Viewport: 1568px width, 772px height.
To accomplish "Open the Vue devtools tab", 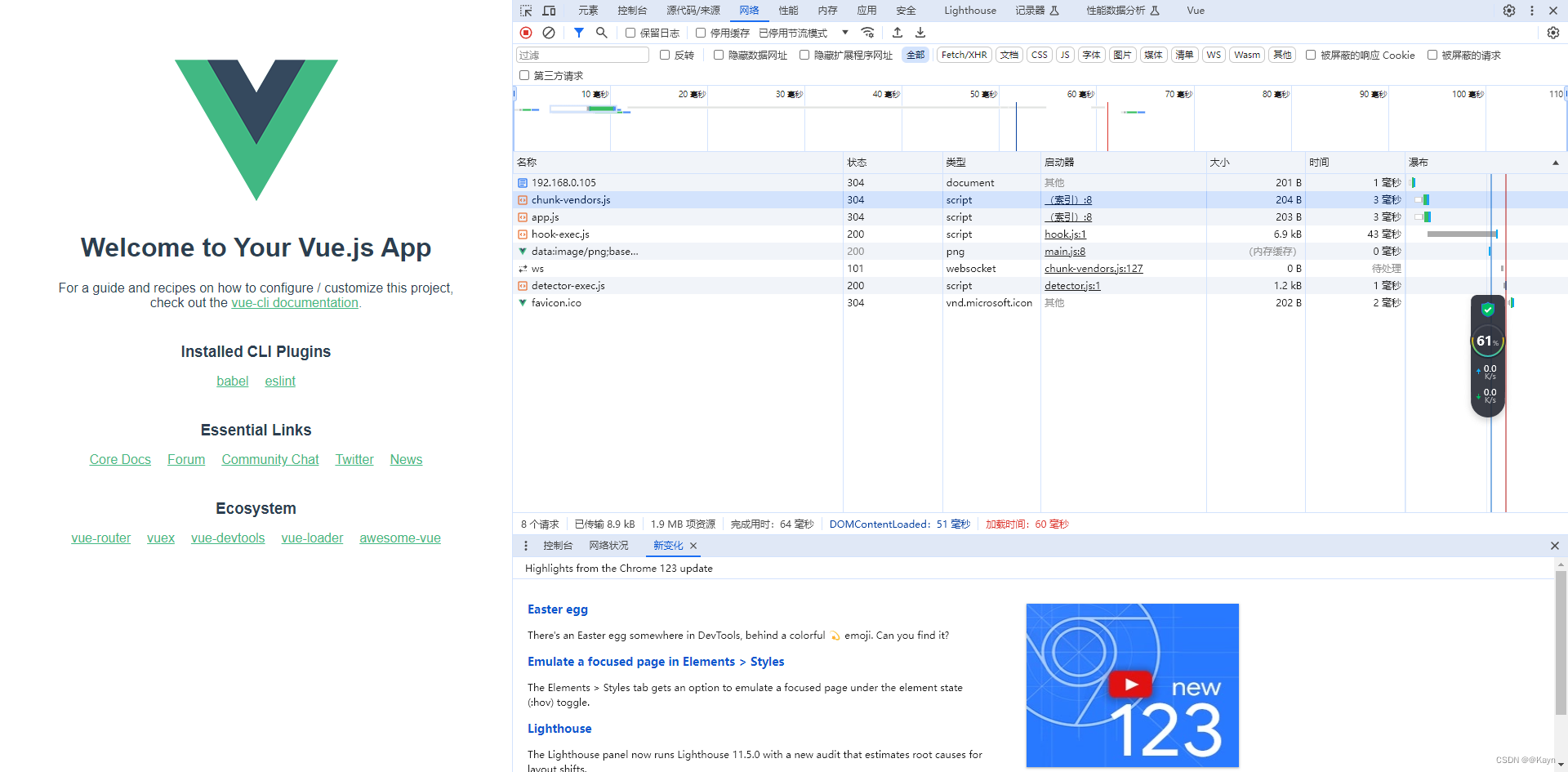I will pos(1196,11).
